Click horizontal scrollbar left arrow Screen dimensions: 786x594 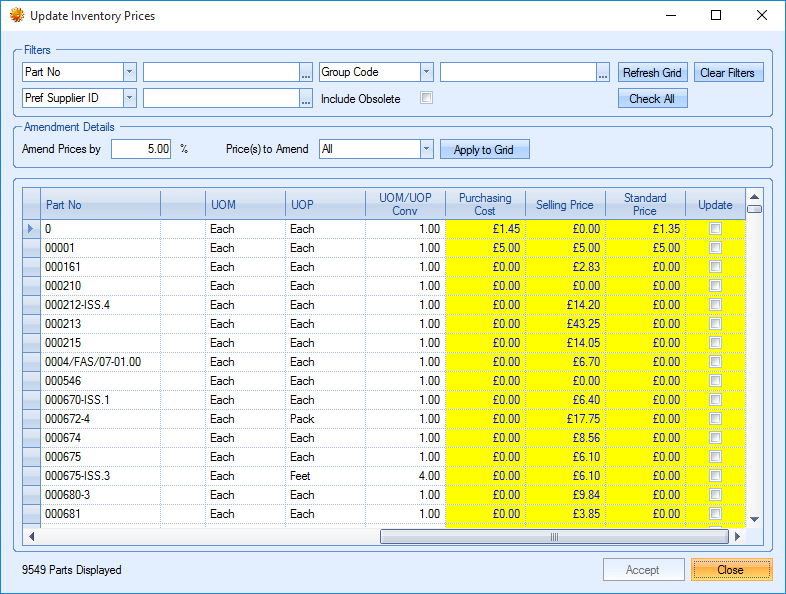[31, 537]
